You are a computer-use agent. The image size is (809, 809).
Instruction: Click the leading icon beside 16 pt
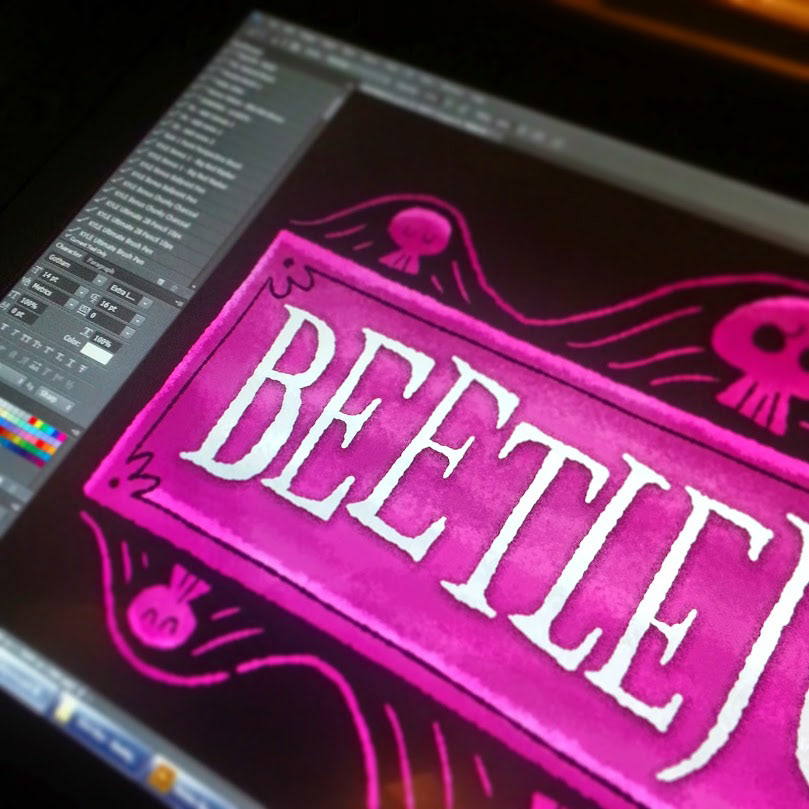click(x=95, y=297)
